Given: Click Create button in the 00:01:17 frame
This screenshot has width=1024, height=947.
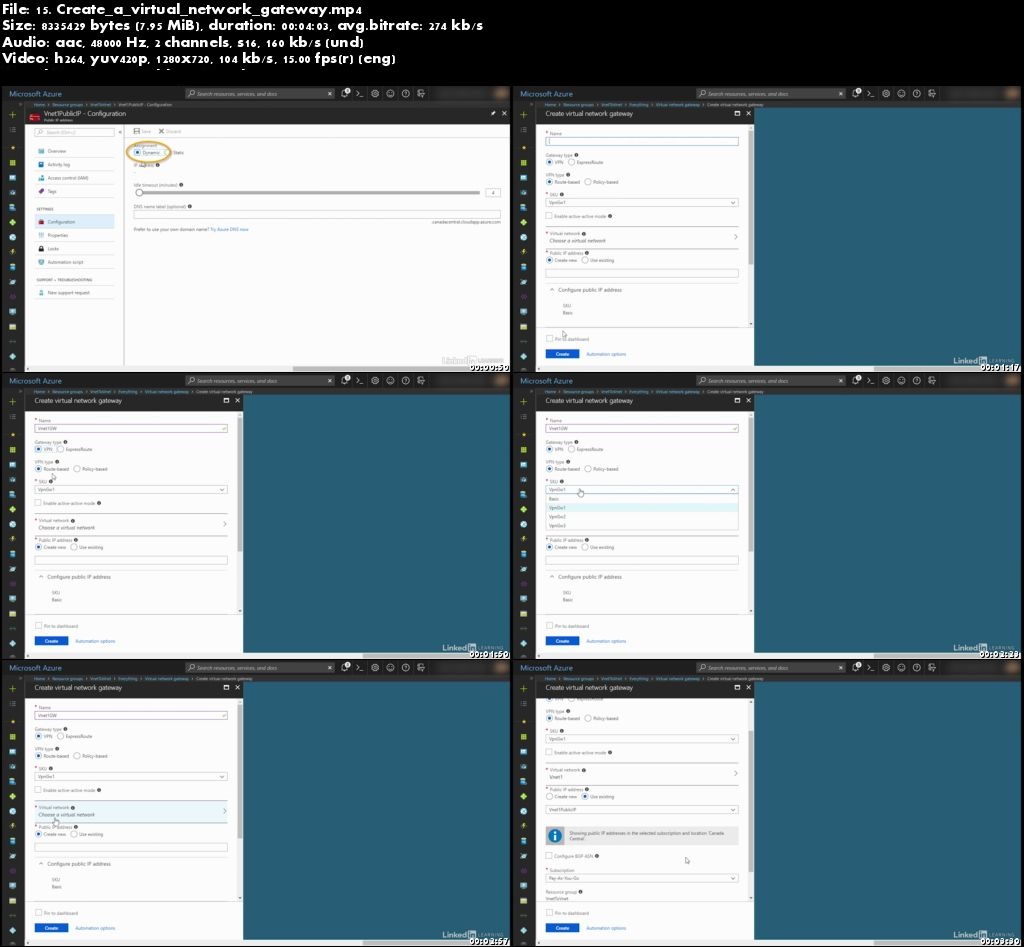Looking at the screenshot, I should coord(562,354).
